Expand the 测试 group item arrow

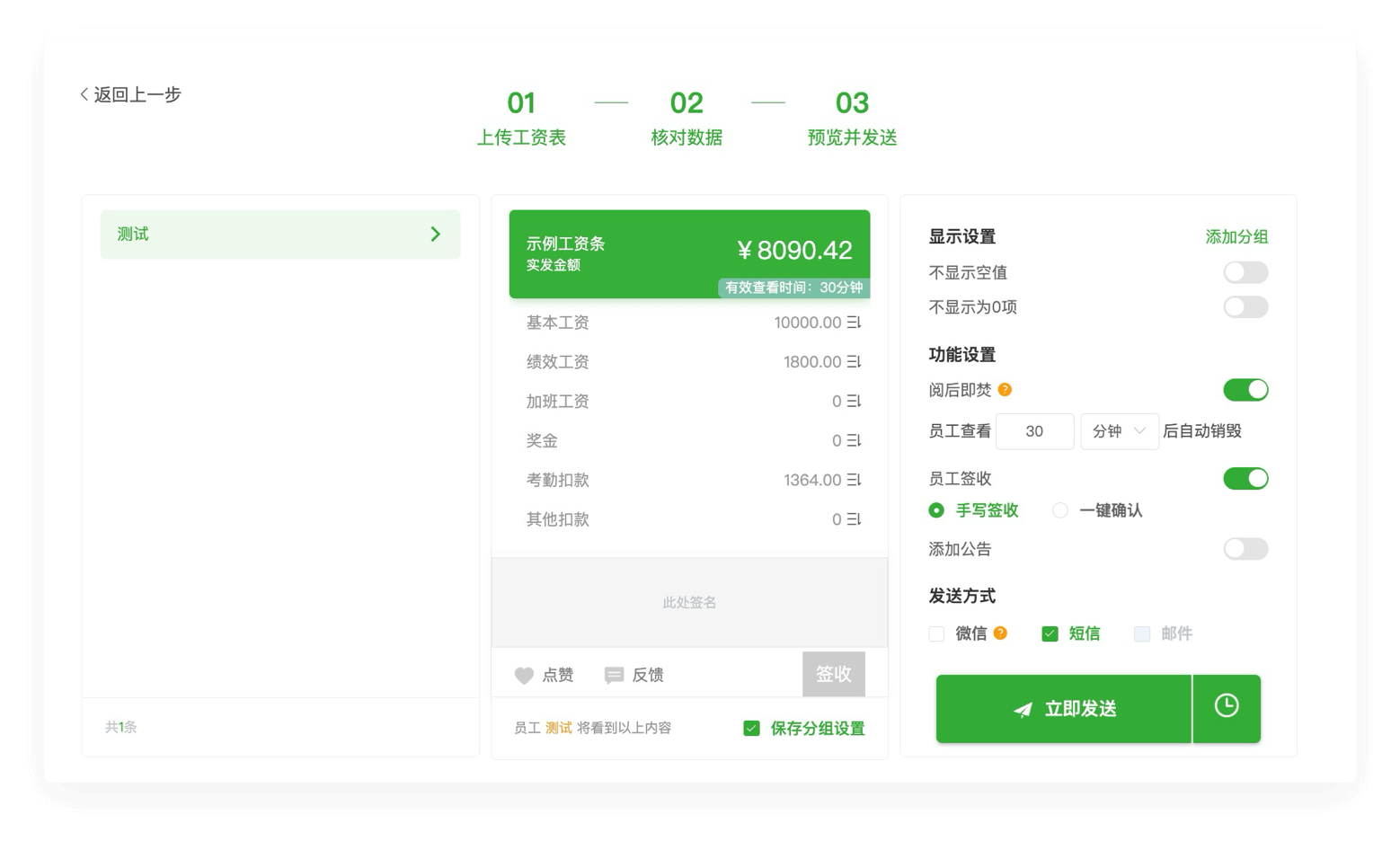coord(436,235)
